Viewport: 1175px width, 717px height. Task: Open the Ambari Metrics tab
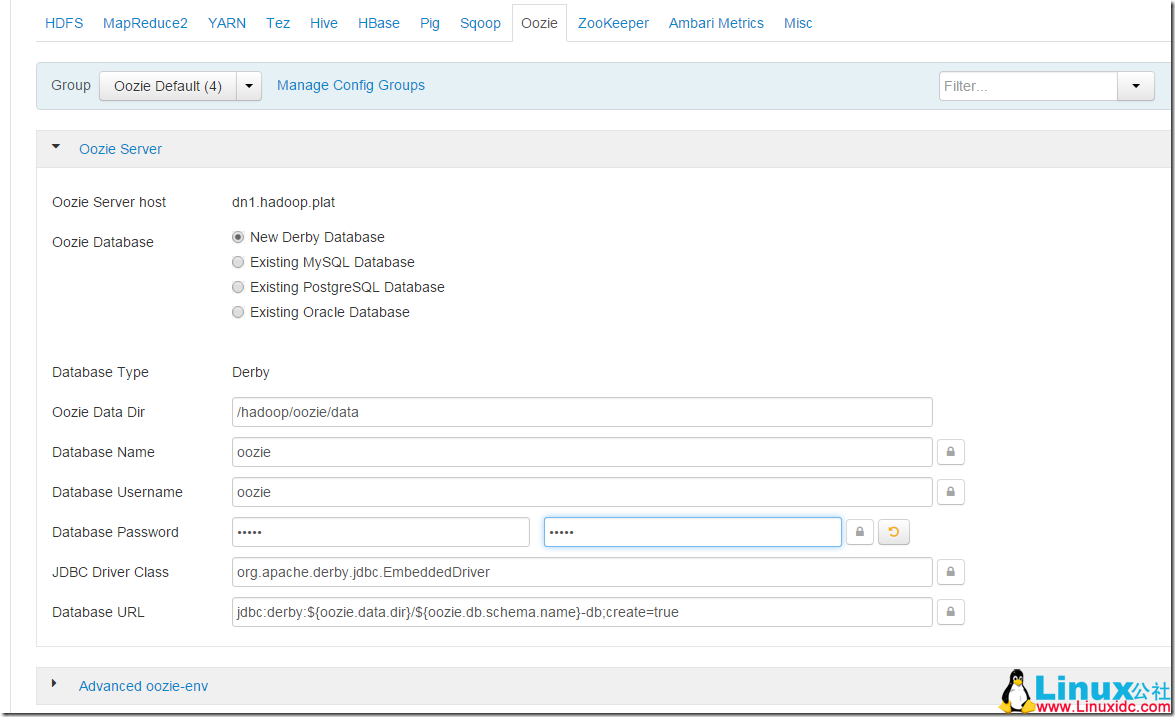(716, 23)
